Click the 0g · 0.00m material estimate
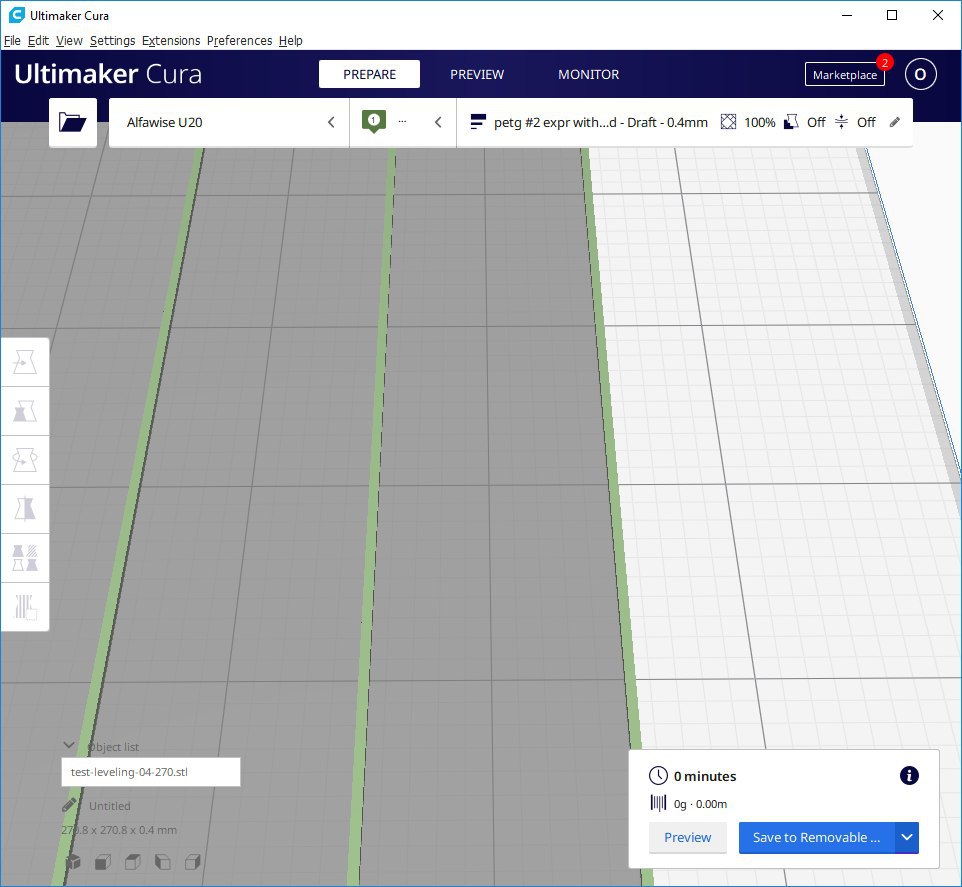The height and width of the screenshot is (887, 962). click(x=701, y=804)
